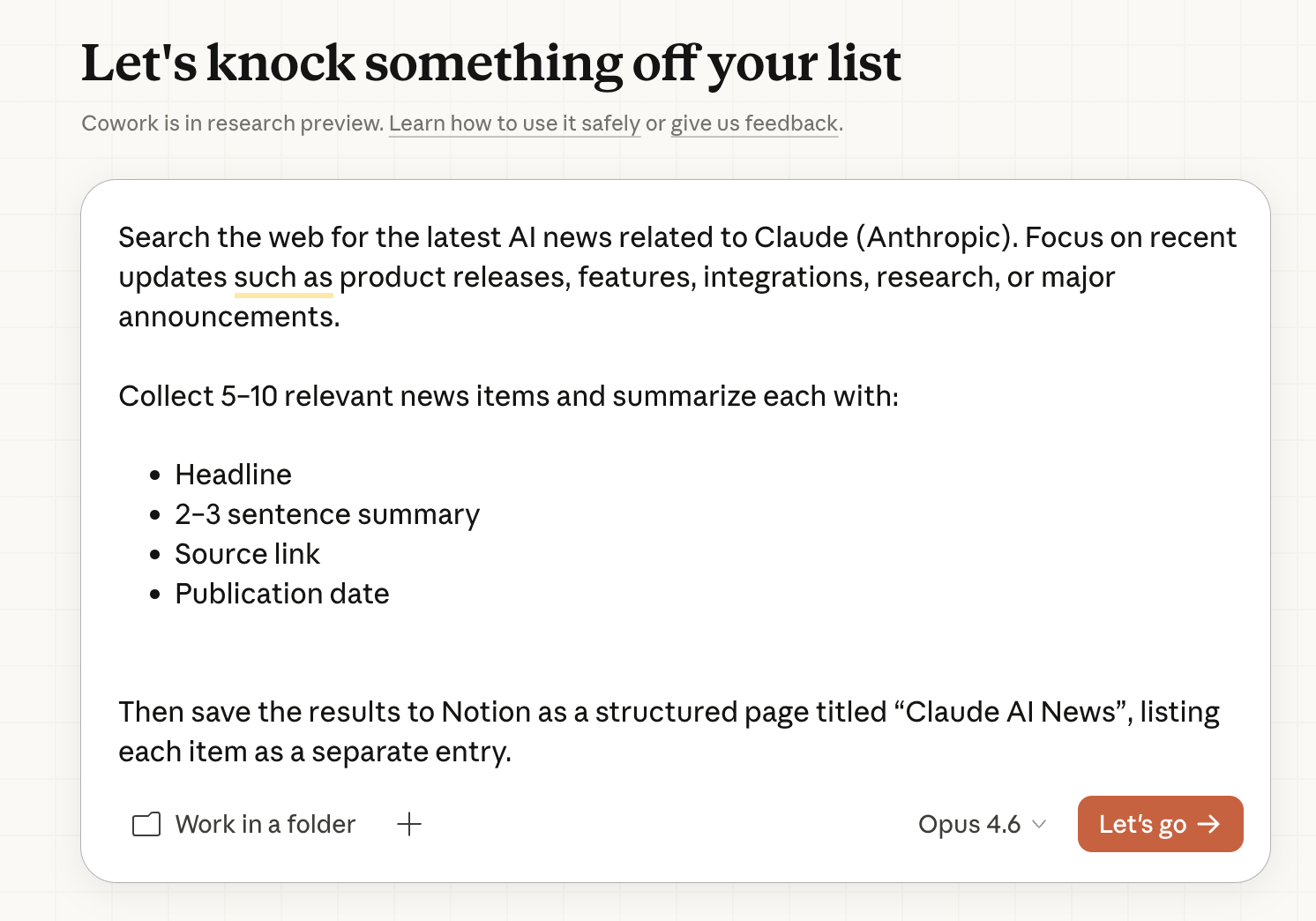Follow the give us feedback link
Viewport: 1316px width, 921px height.
tap(754, 124)
